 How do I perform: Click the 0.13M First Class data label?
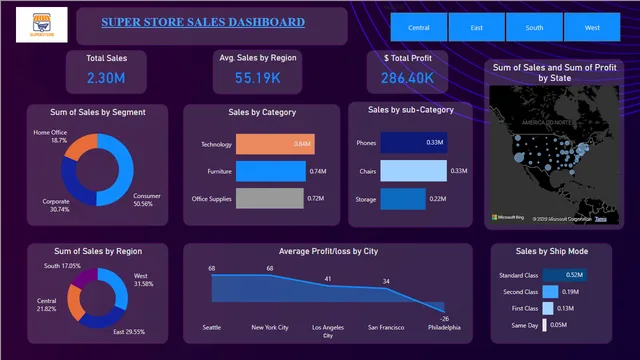click(x=565, y=308)
